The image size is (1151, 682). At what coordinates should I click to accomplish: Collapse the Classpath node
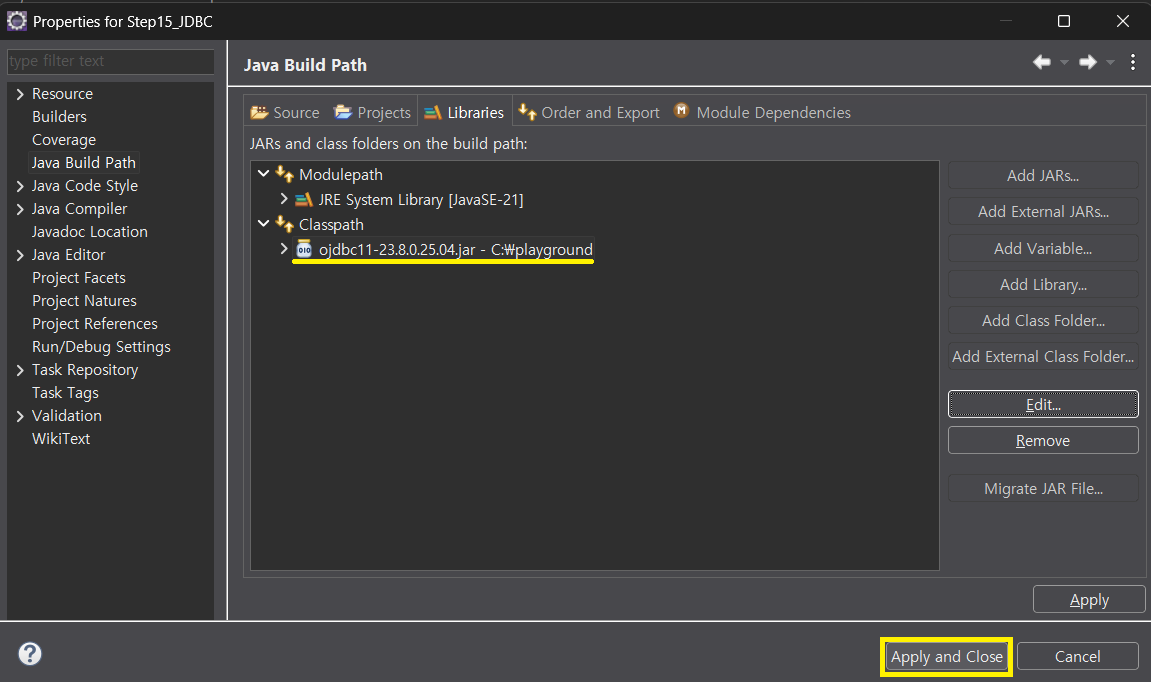pyautogui.click(x=264, y=223)
